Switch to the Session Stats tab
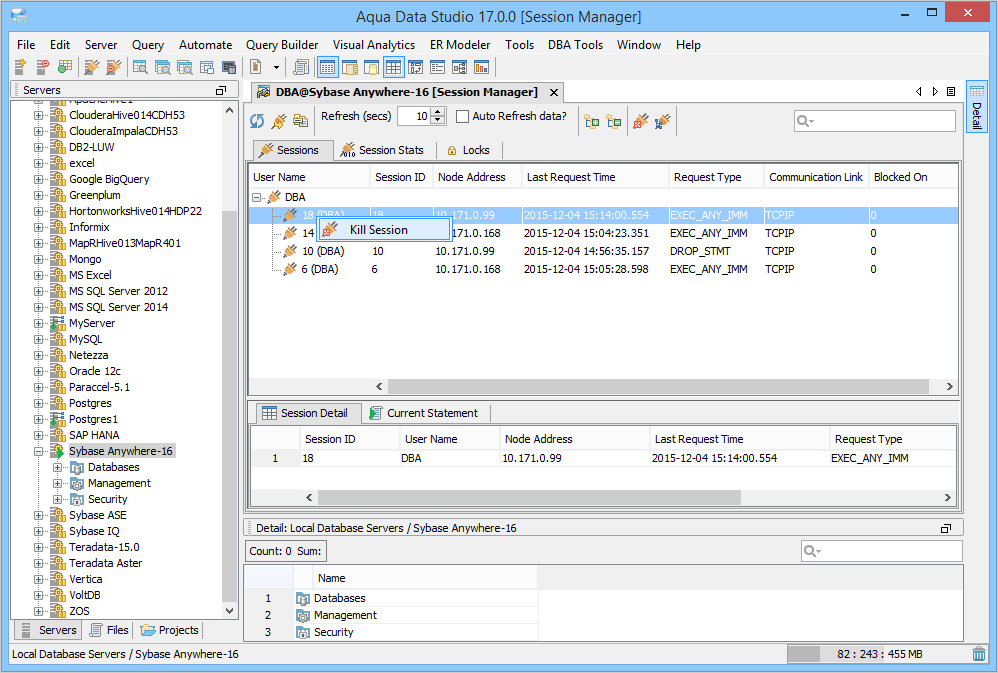 pyautogui.click(x=383, y=150)
